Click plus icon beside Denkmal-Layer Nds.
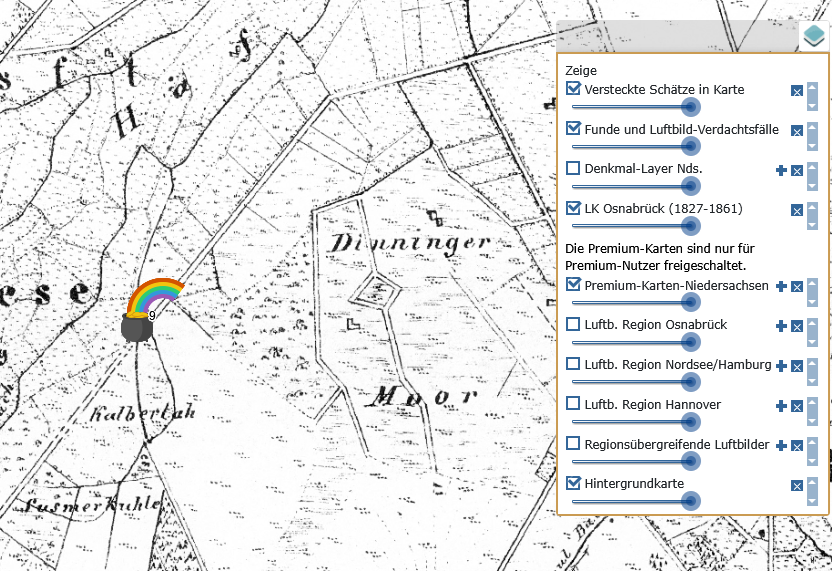This screenshot has height=571, width=832. coord(781,170)
